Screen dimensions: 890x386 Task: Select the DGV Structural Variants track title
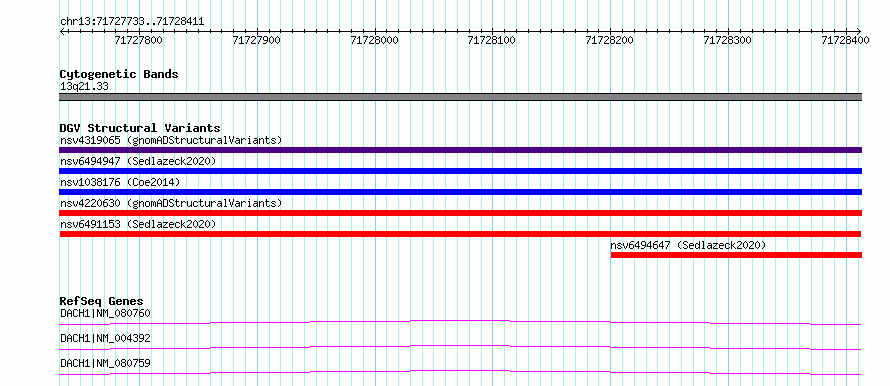(140, 128)
